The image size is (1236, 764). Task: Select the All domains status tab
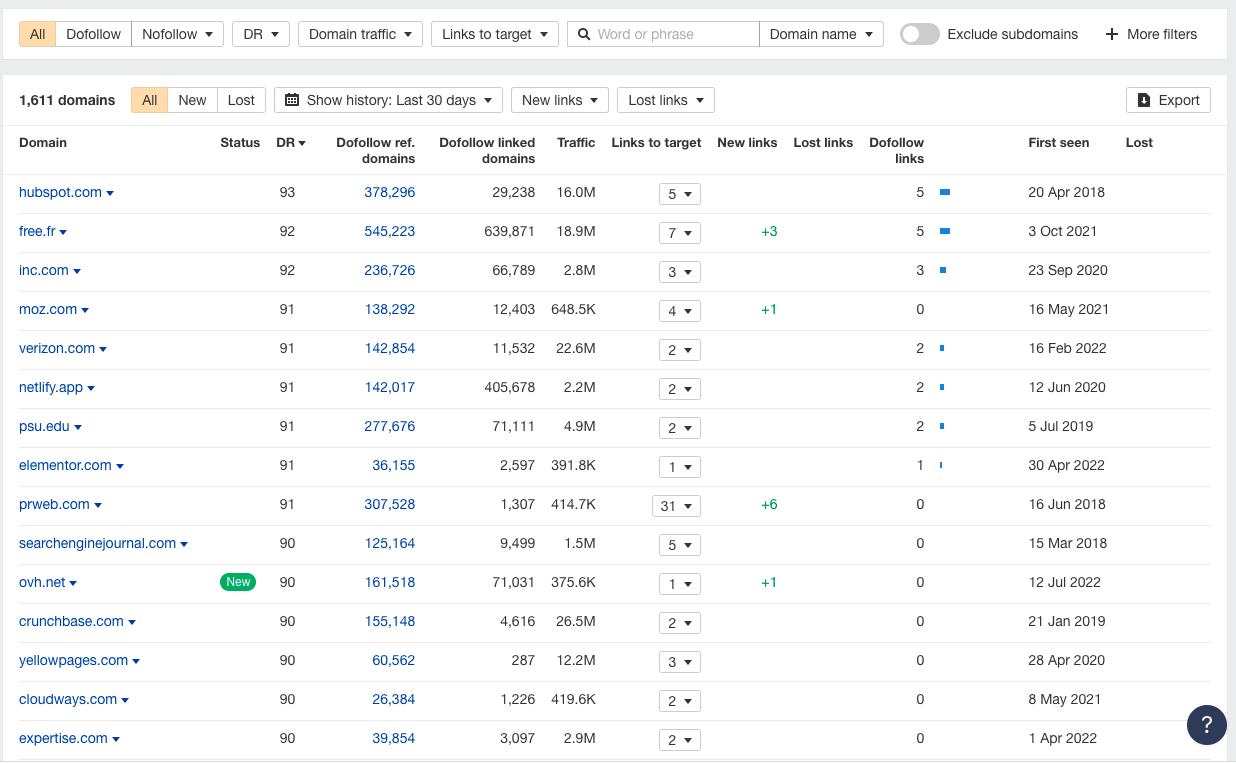(149, 100)
